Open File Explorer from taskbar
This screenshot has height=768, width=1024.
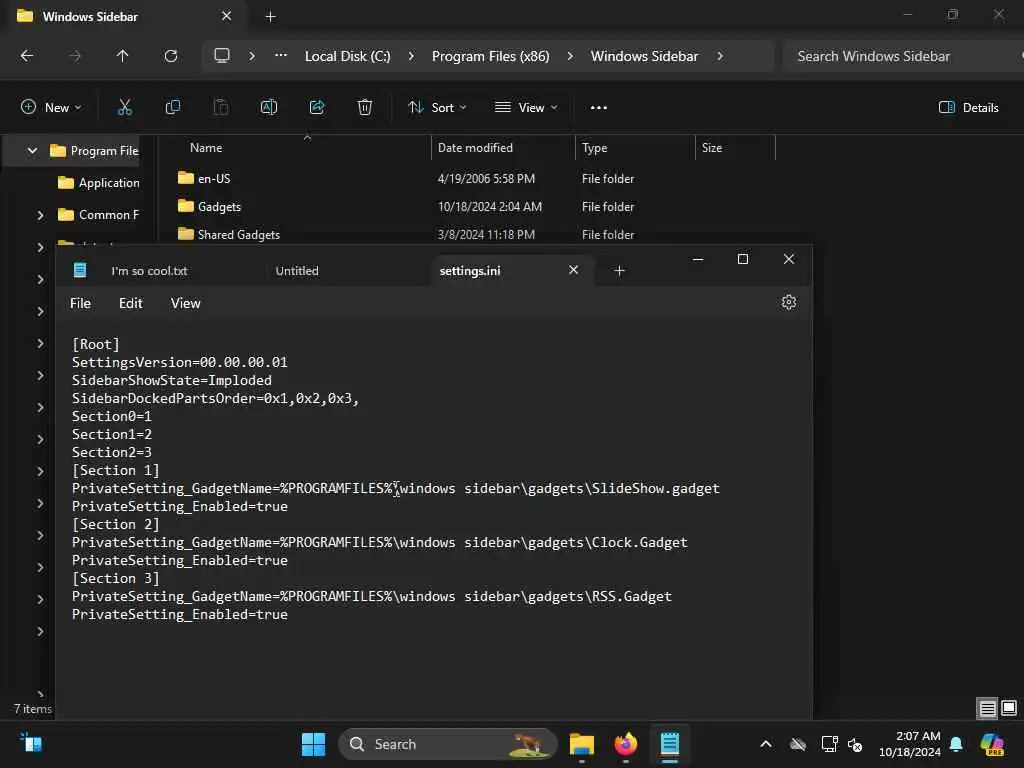[581, 744]
